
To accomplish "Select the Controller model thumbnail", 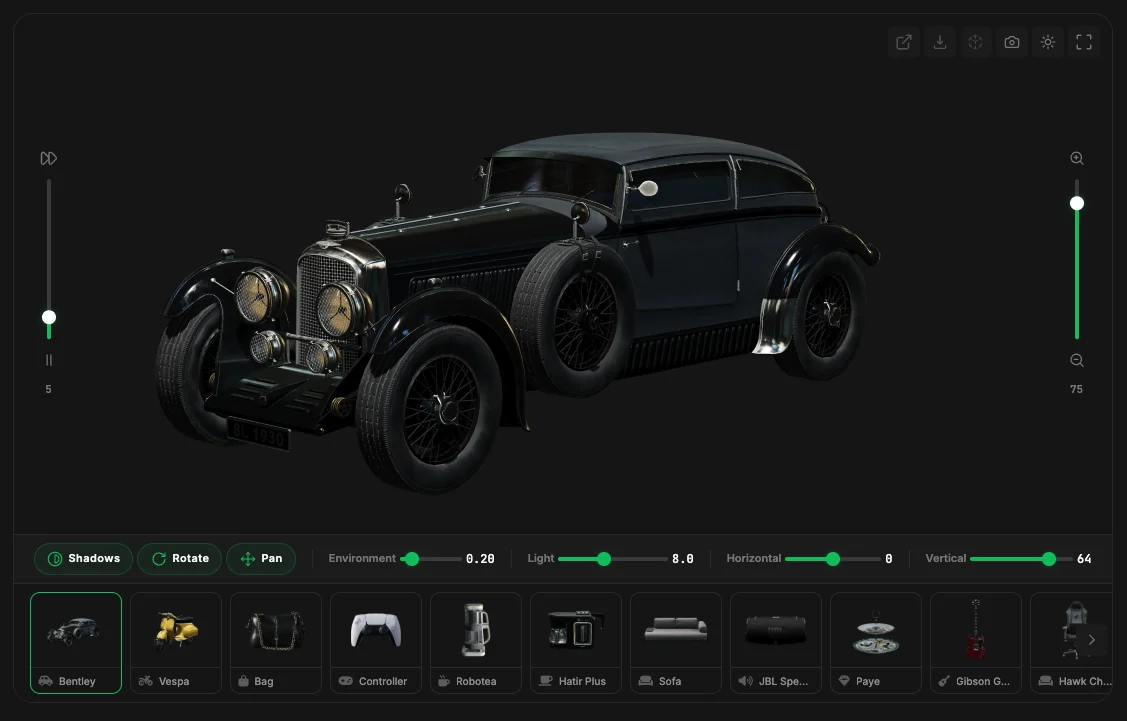I will coord(376,643).
